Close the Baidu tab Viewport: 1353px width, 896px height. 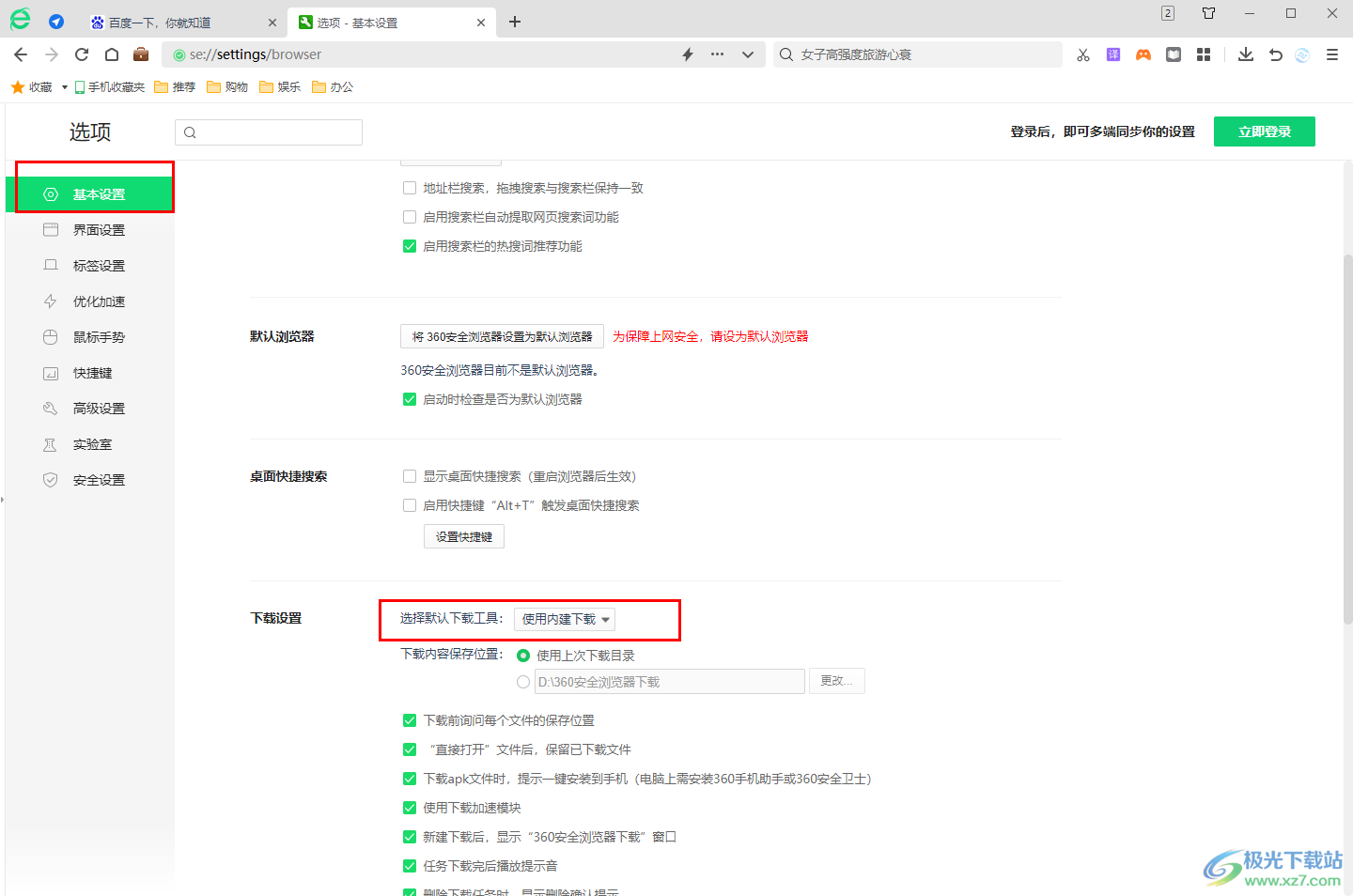272,23
